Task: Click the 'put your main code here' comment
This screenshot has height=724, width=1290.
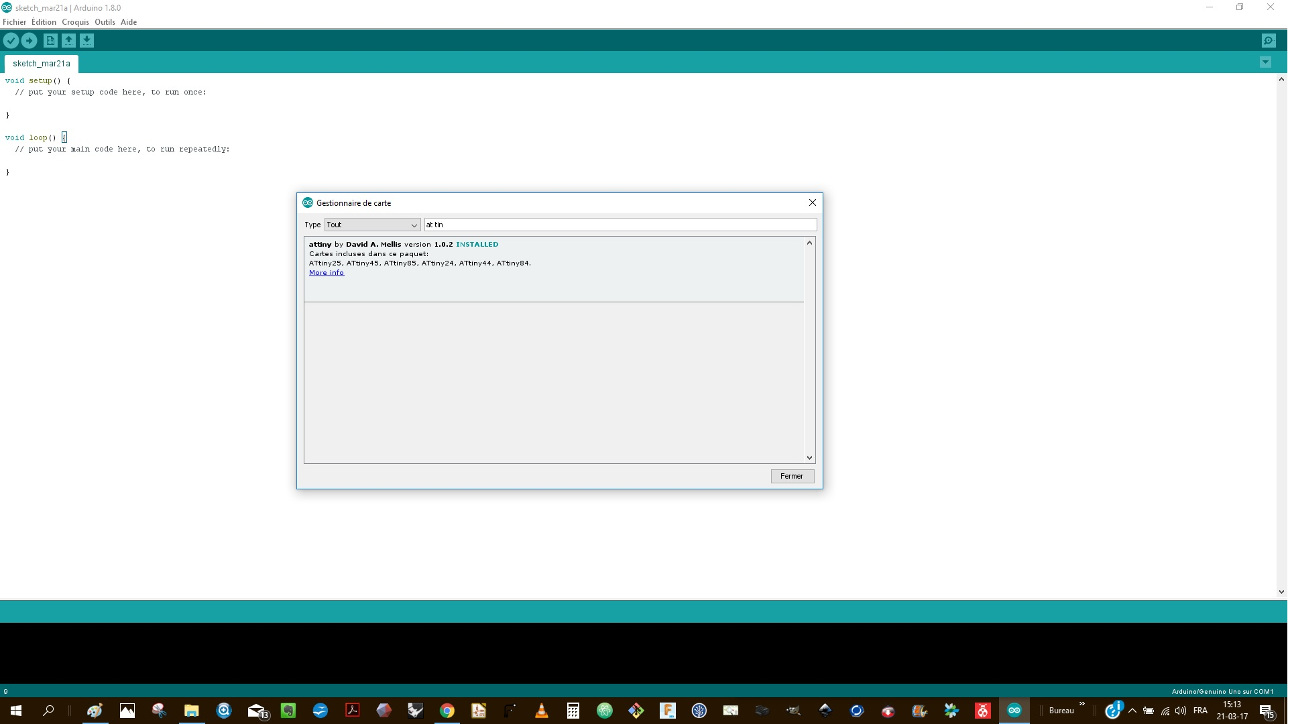Action: point(123,149)
